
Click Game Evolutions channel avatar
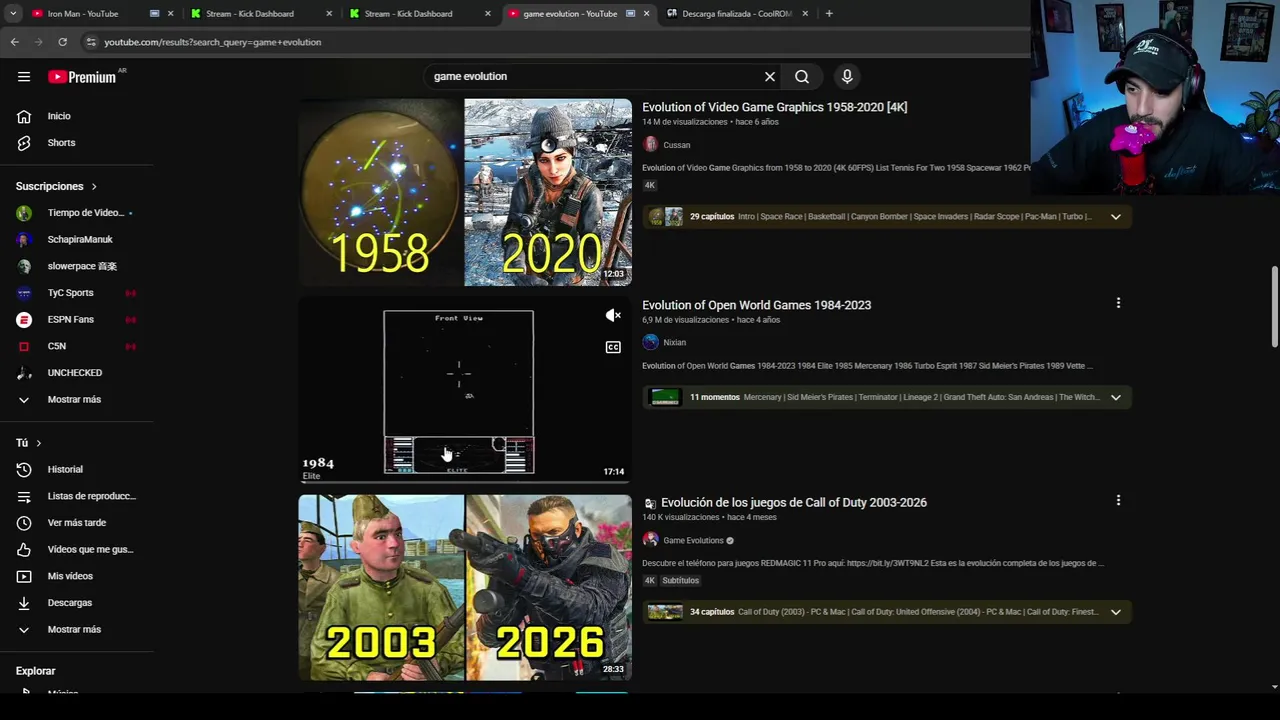[651, 540]
